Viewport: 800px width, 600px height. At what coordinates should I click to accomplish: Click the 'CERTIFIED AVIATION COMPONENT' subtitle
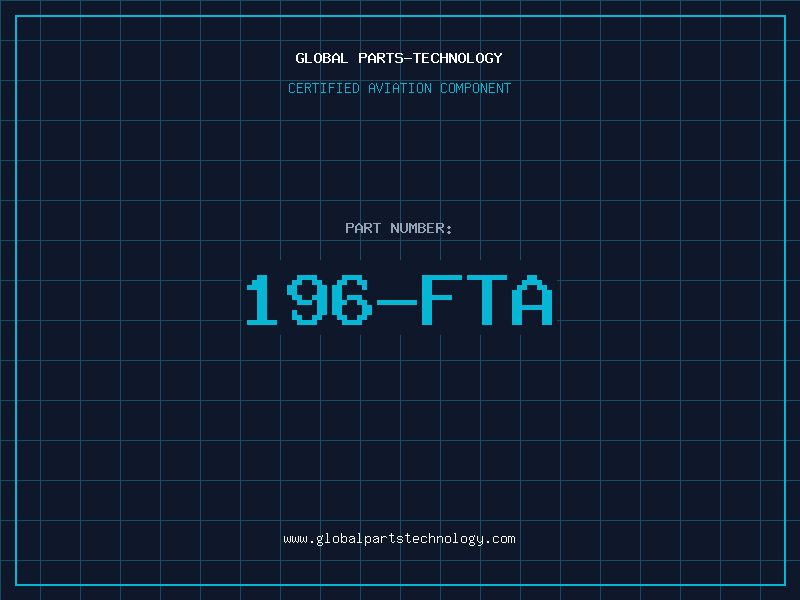click(399, 88)
